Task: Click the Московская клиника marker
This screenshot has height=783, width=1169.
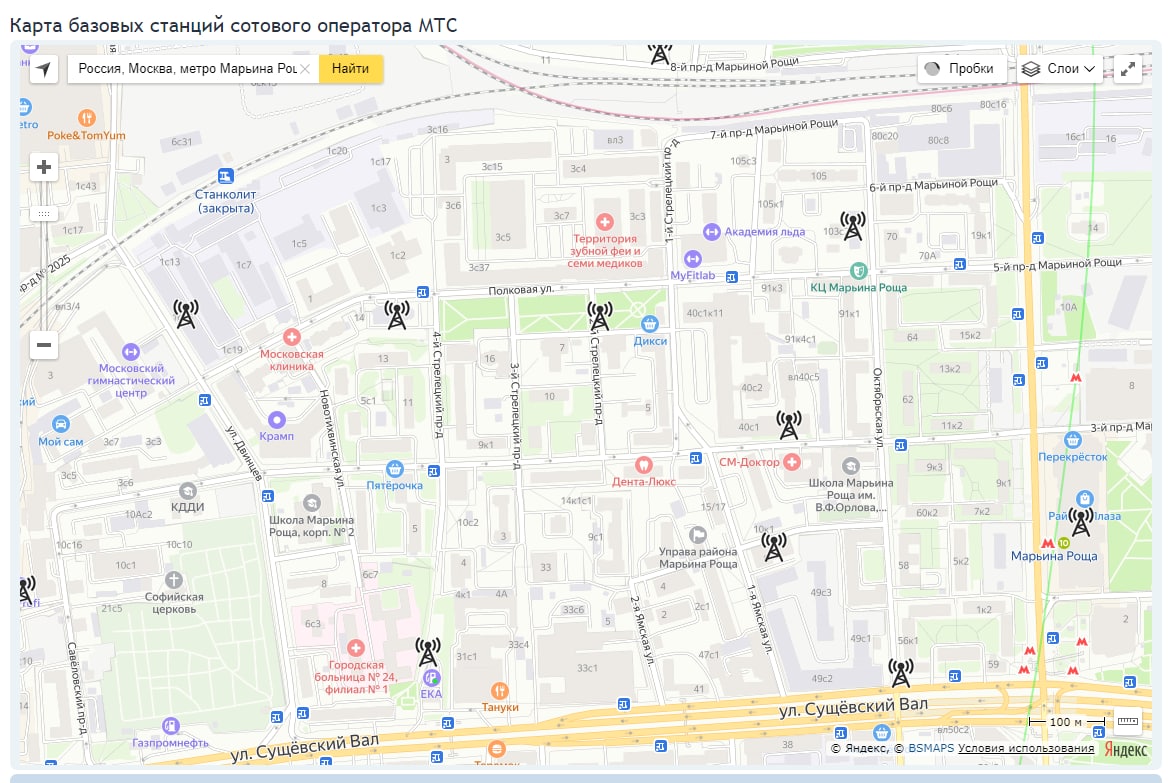Action: pyautogui.click(x=292, y=337)
